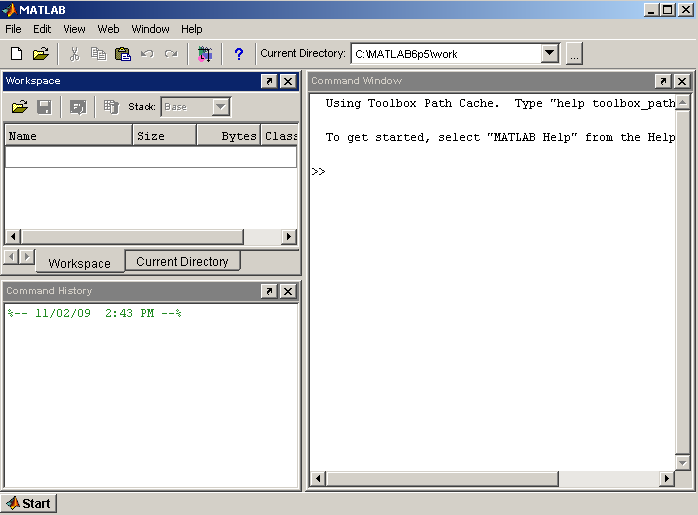This screenshot has height=515, width=698.
Task: Minimize the MATLAB window
Action: [x=651, y=10]
